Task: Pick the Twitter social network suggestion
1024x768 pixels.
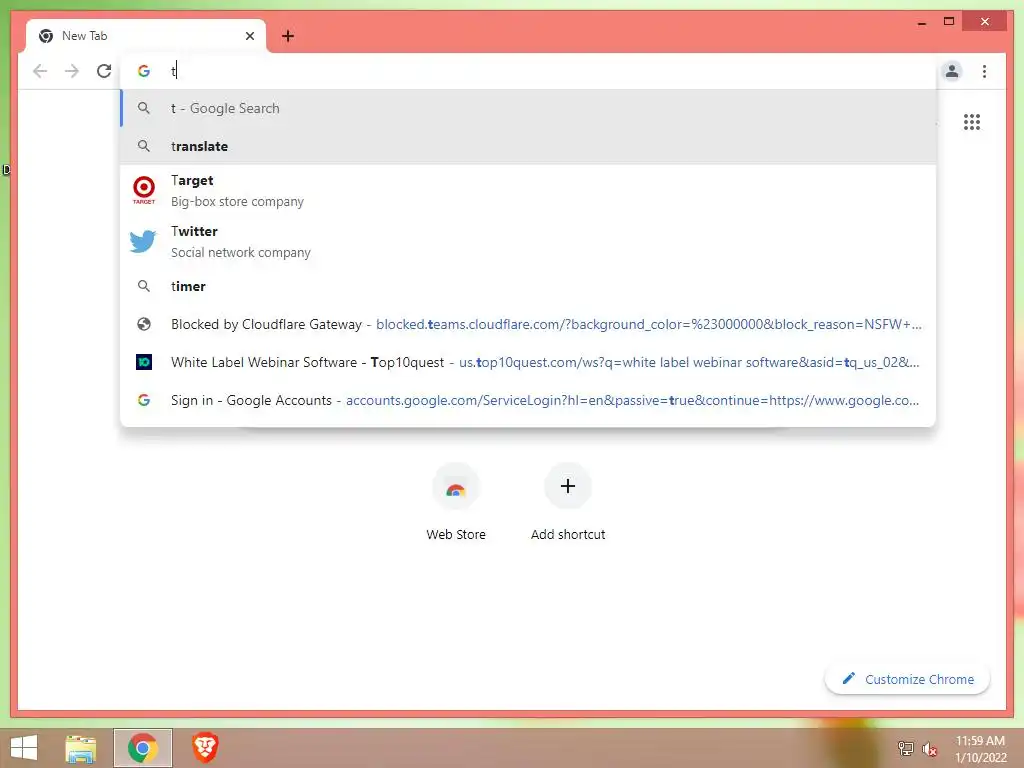Action: coord(528,242)
